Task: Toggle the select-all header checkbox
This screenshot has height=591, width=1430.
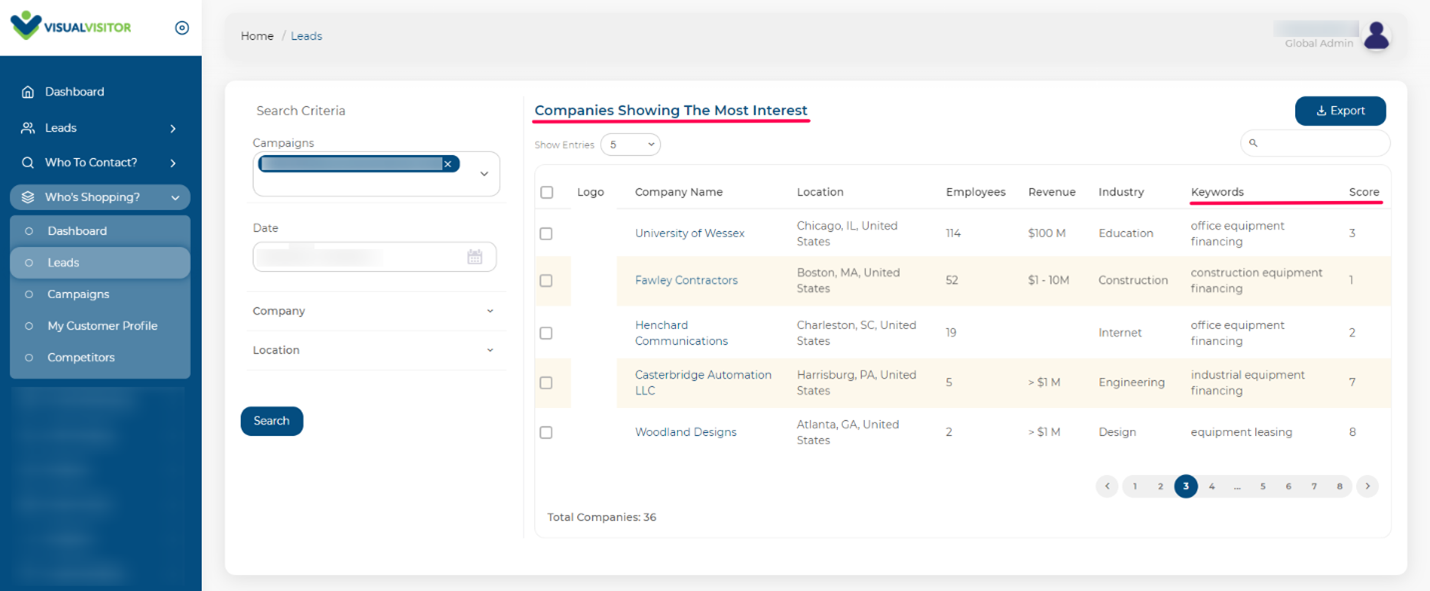Action: (546, 192)
